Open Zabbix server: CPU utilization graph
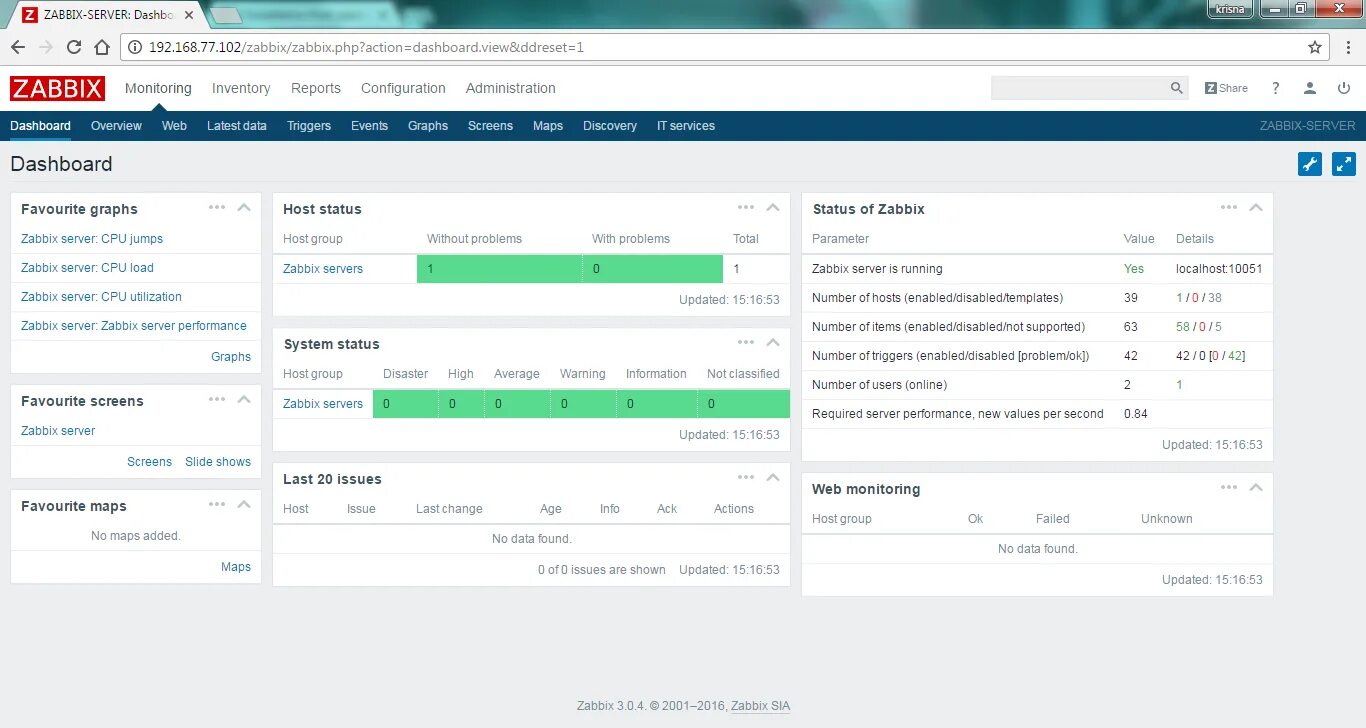The height and width of the screenshot is (728, 1366). [x=101, y=297]
